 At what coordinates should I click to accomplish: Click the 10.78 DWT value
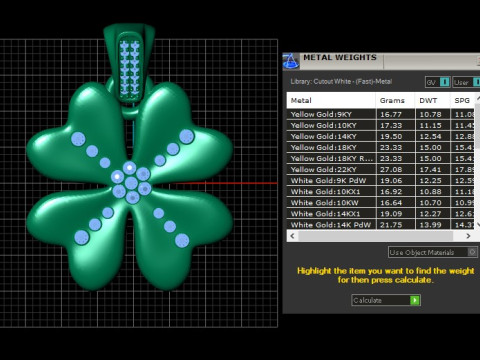coord(430,114)
